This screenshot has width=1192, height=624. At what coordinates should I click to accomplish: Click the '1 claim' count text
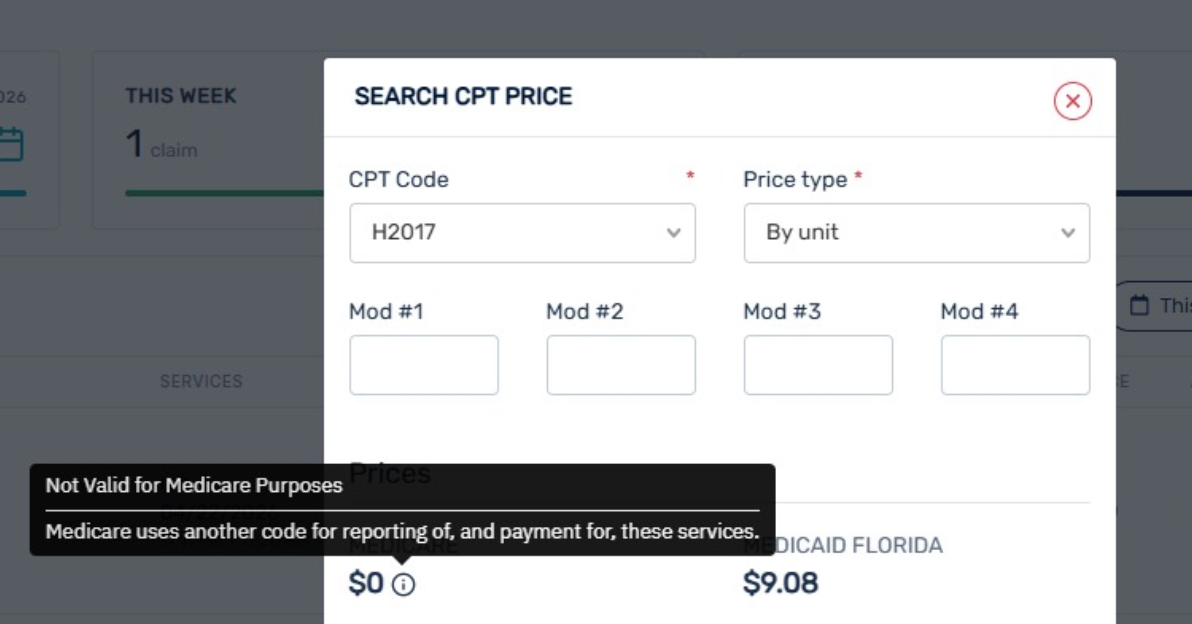point(162,147)
